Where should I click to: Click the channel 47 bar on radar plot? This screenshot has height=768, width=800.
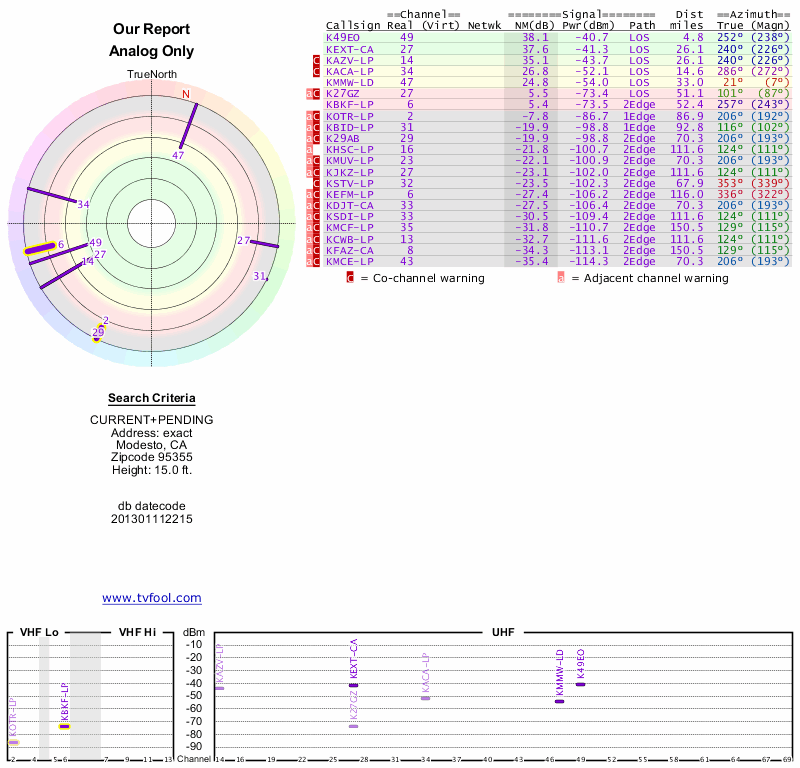188,125
